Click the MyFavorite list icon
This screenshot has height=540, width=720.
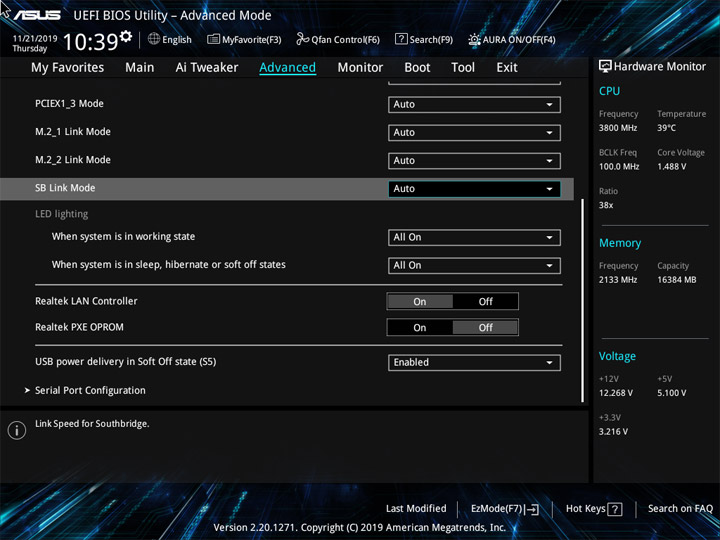pos(213,39)
